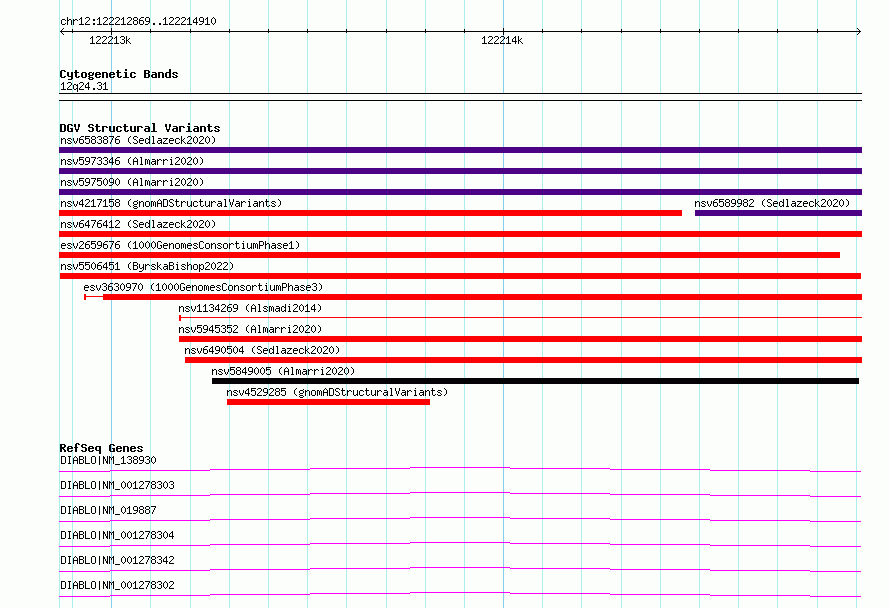The width and height of the screenshot is (890, 608).
Task: Click the magenta gene line for NM_019887
Action: pos(460,519)
